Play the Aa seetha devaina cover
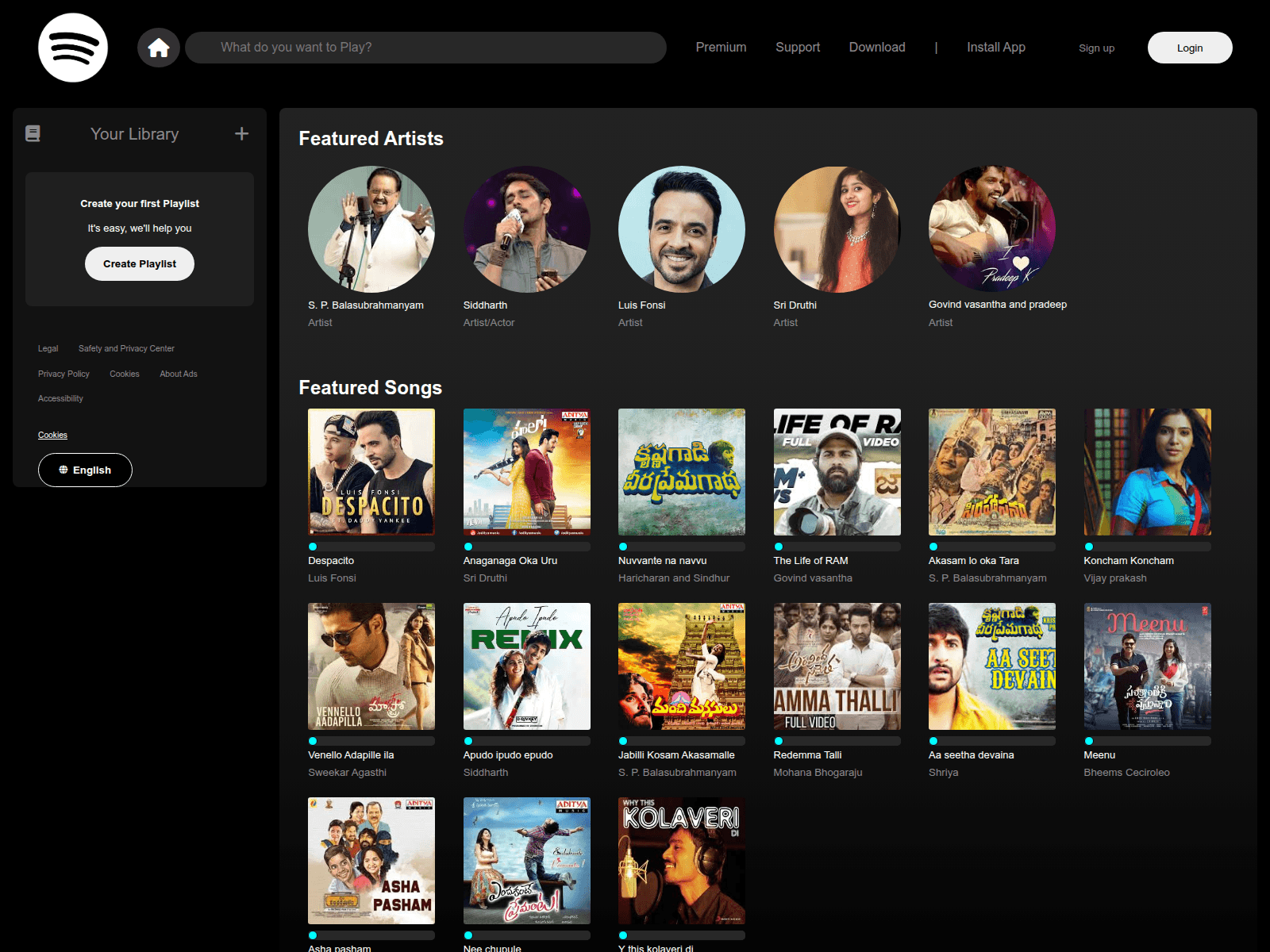 coord(992,666)
